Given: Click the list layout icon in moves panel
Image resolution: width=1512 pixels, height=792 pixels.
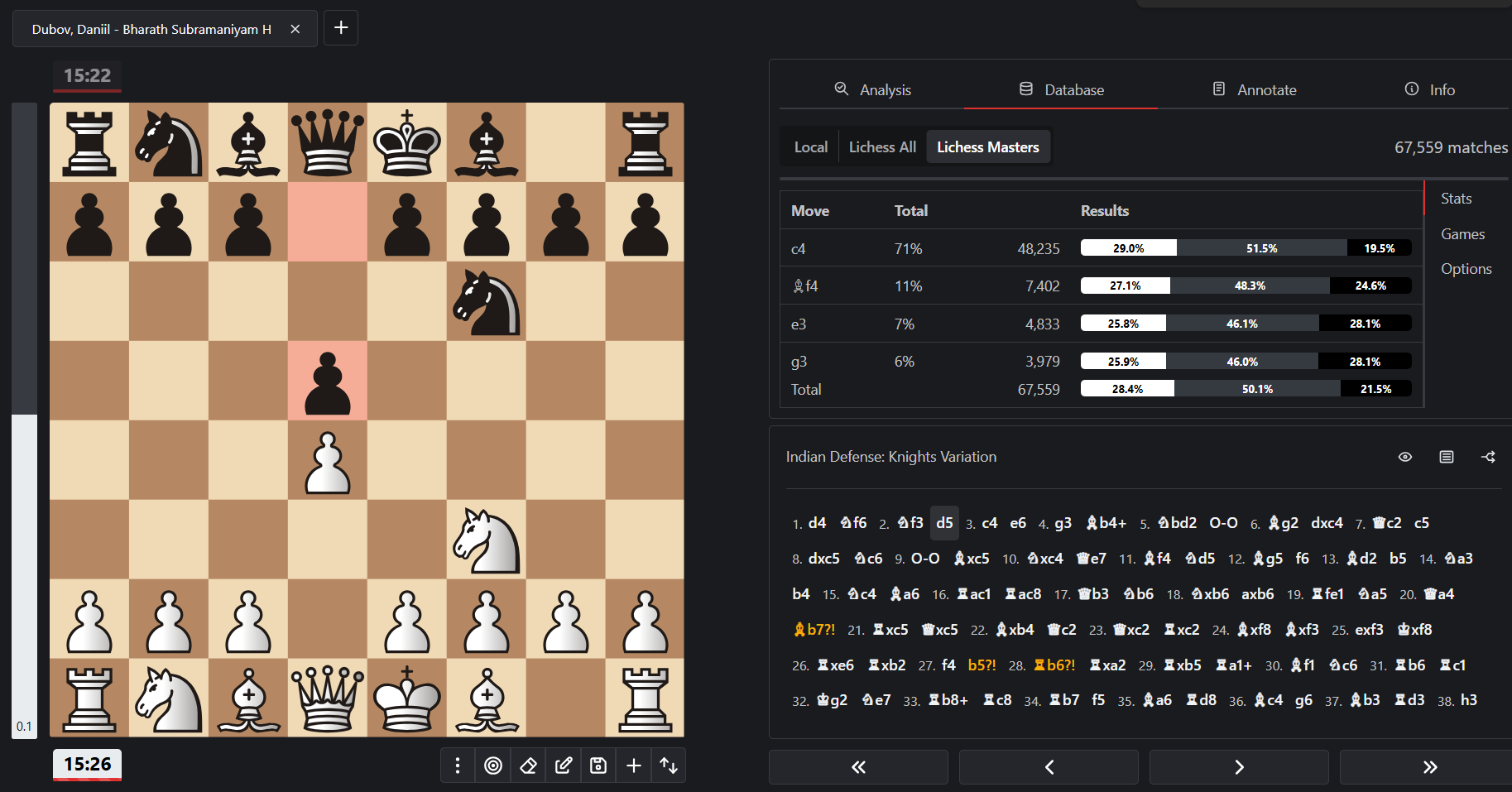Looking at the screenshot, I should [1447, 457].
